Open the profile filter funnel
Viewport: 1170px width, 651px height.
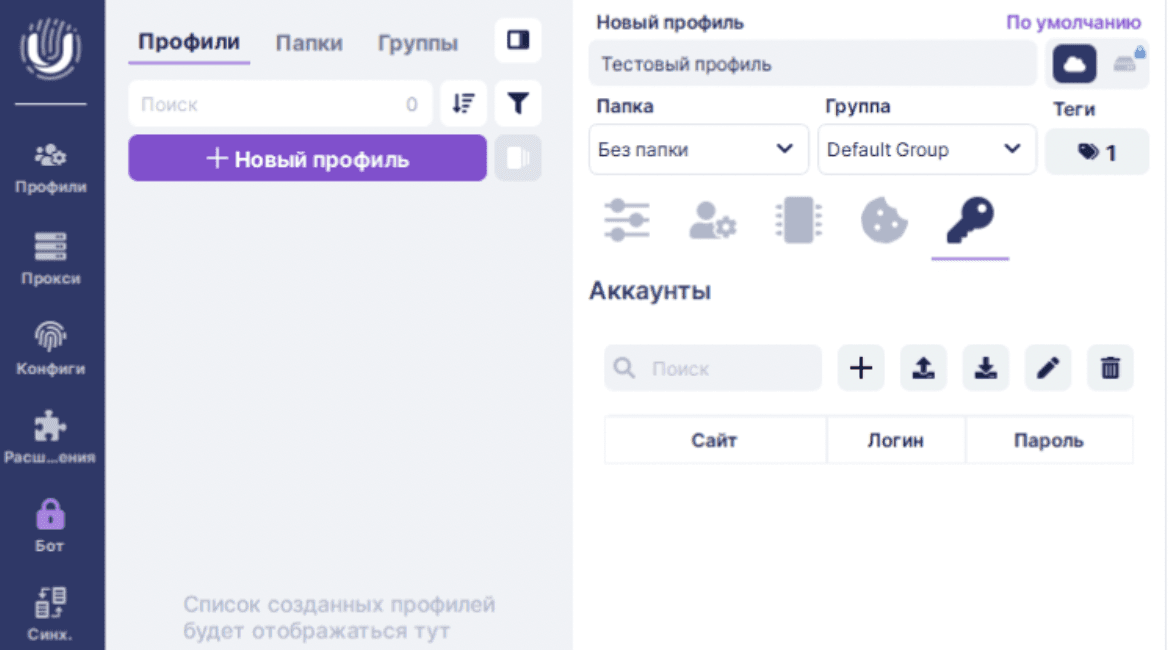(x=518, y=103)
